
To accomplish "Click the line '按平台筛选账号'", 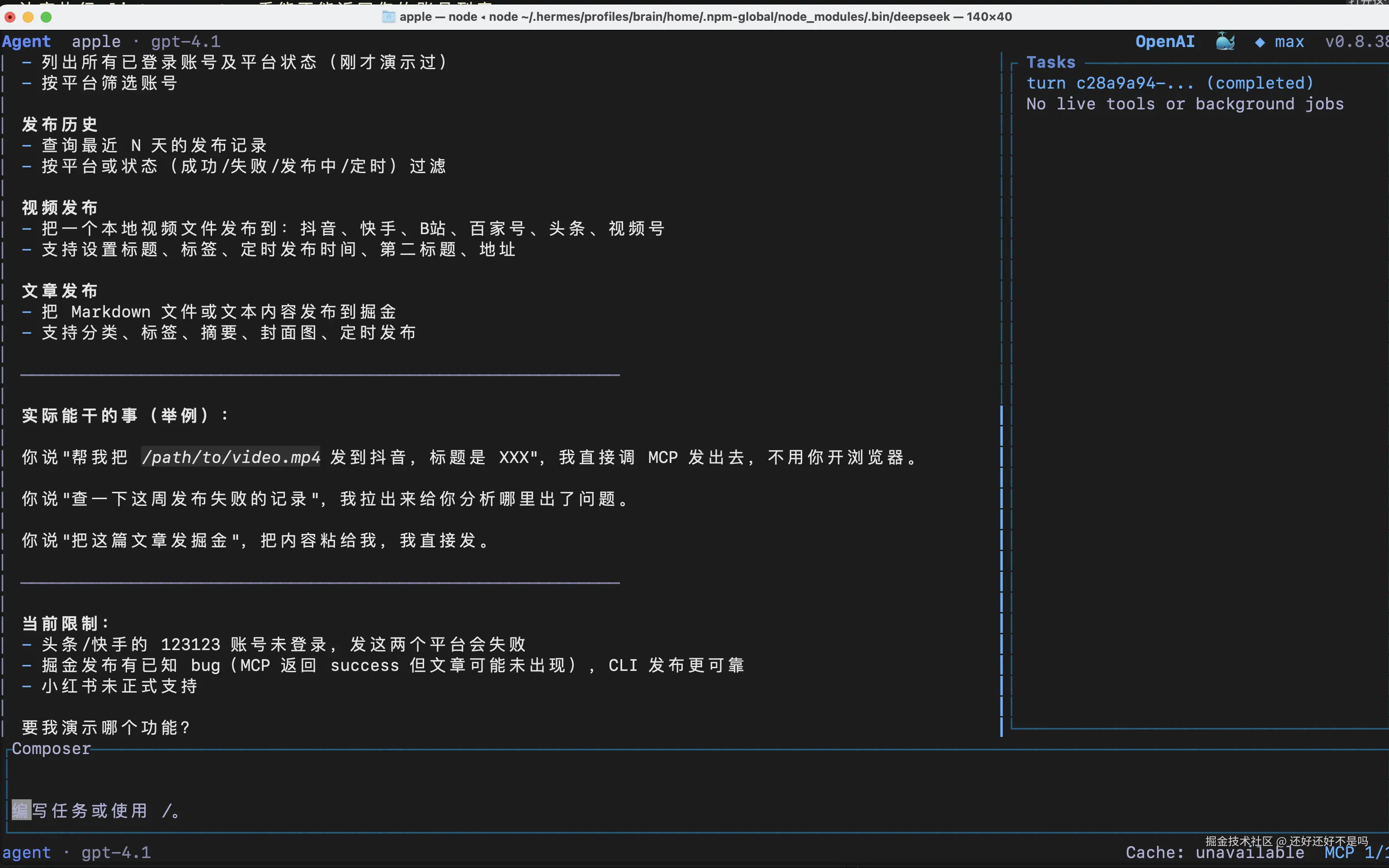I will click(x=99, y=83).
